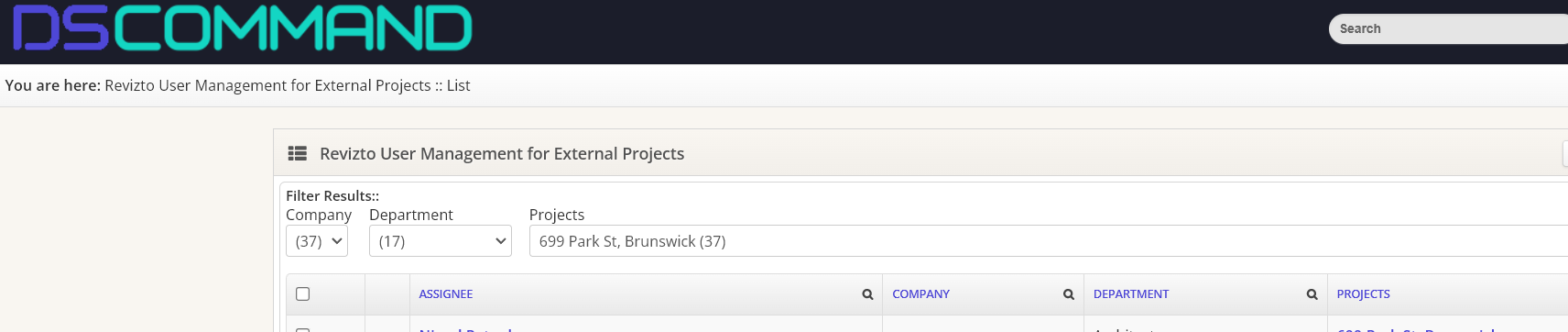This screenshot has width=1568, height=332.
Task: Click the Department filter label
Action: click(x=411, y=215)
